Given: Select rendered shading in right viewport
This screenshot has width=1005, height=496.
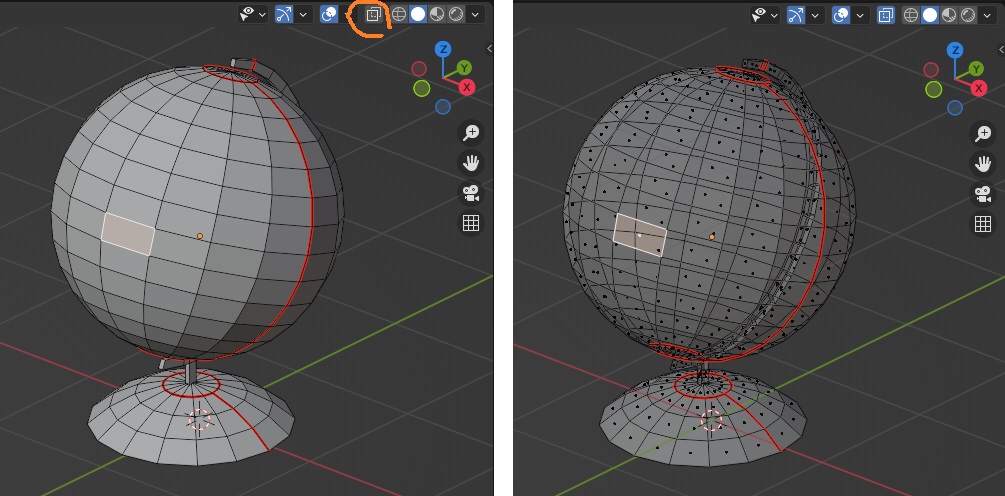Looking at the screenshot, I should pos(968,14).
